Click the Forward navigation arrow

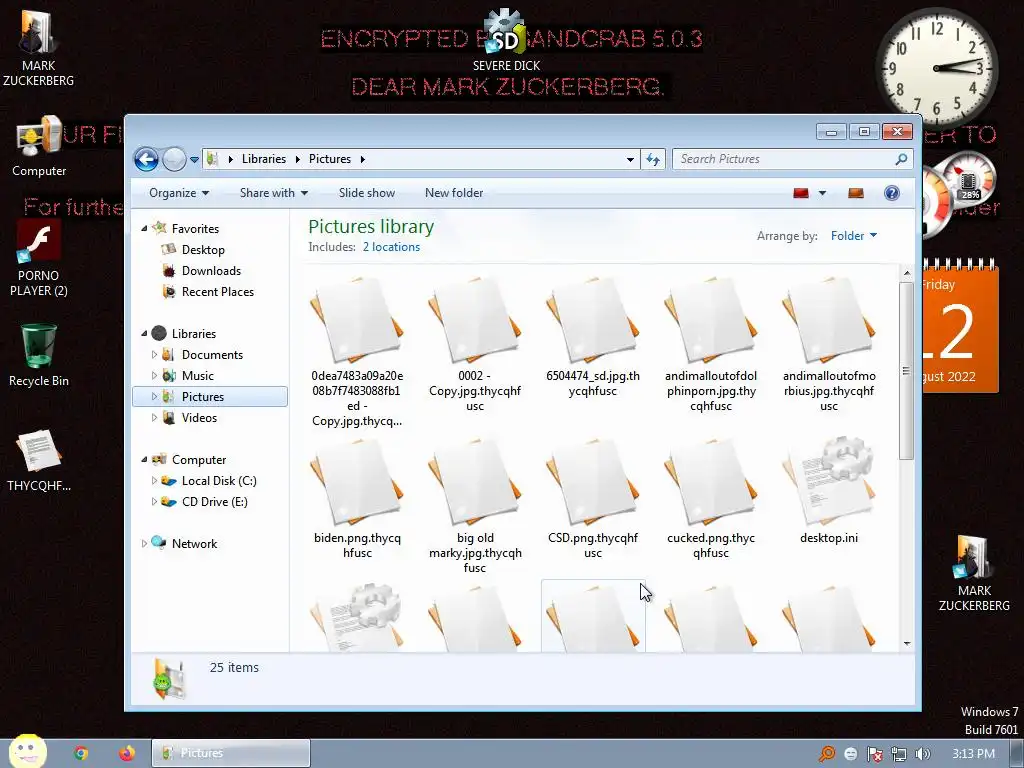coord(174,159)
